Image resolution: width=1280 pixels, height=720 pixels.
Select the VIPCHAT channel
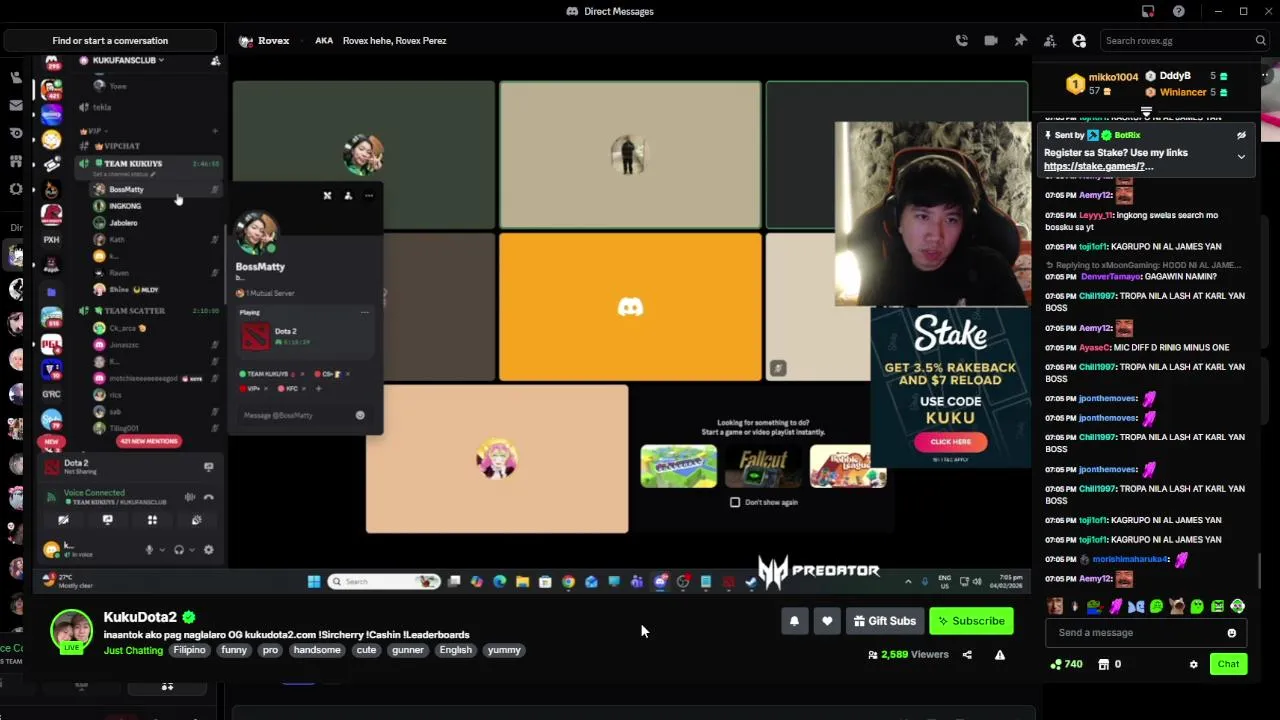pos(122,146)
